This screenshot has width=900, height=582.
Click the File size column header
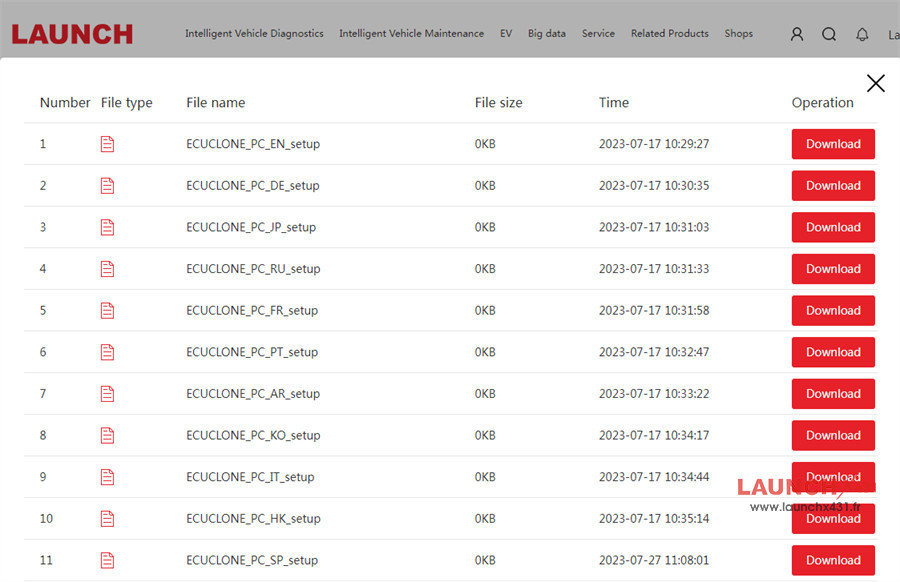tap(498, 103)
